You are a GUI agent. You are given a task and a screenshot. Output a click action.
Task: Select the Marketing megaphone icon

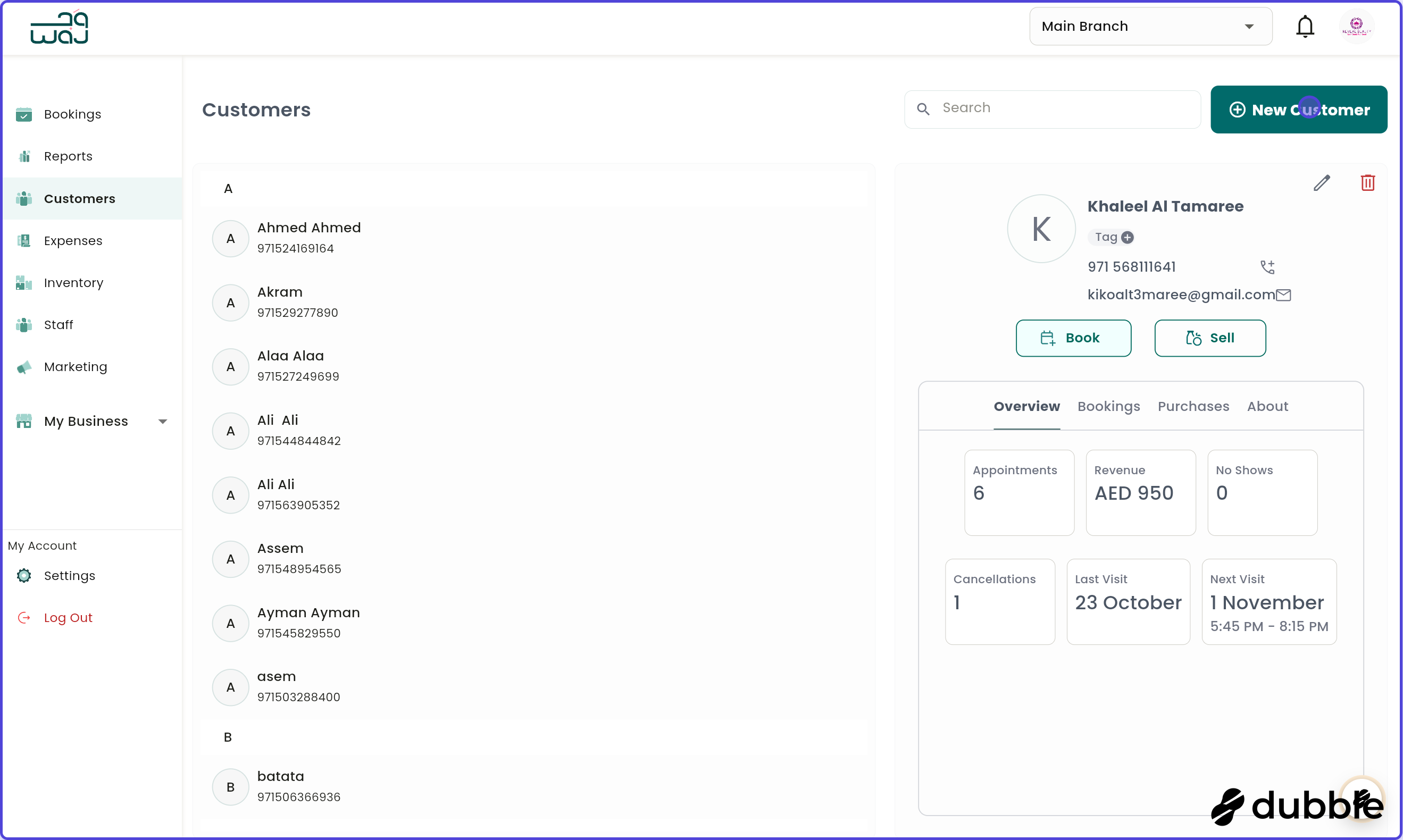coord(24,367)
